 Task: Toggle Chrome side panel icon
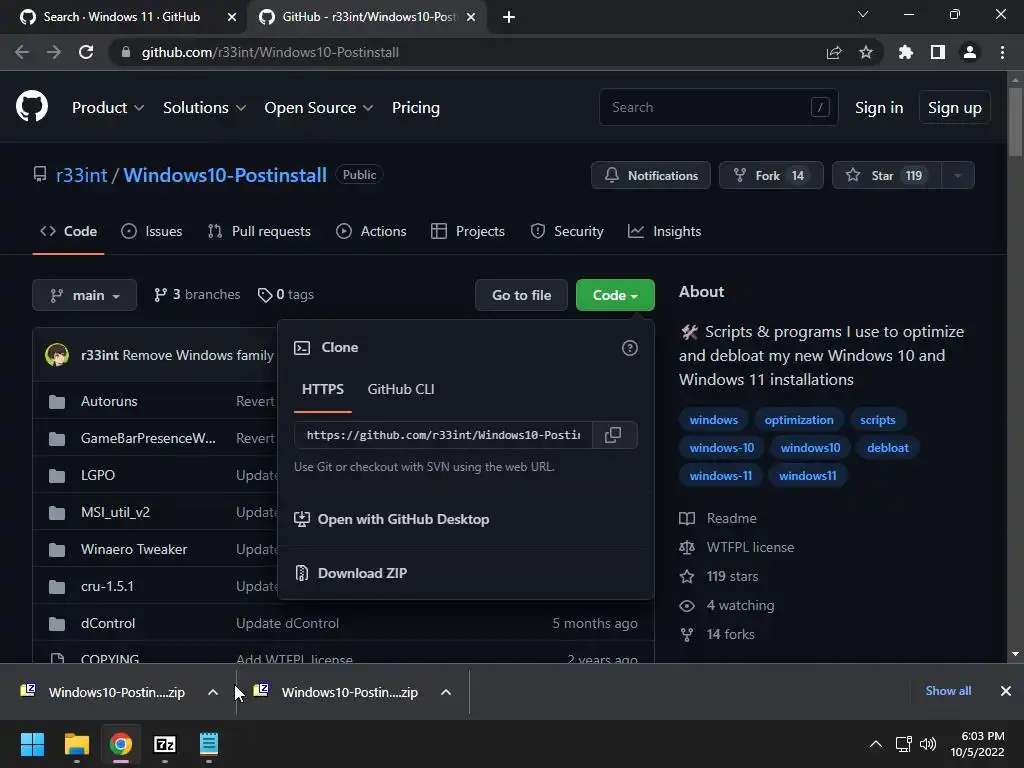coord(938,52)
